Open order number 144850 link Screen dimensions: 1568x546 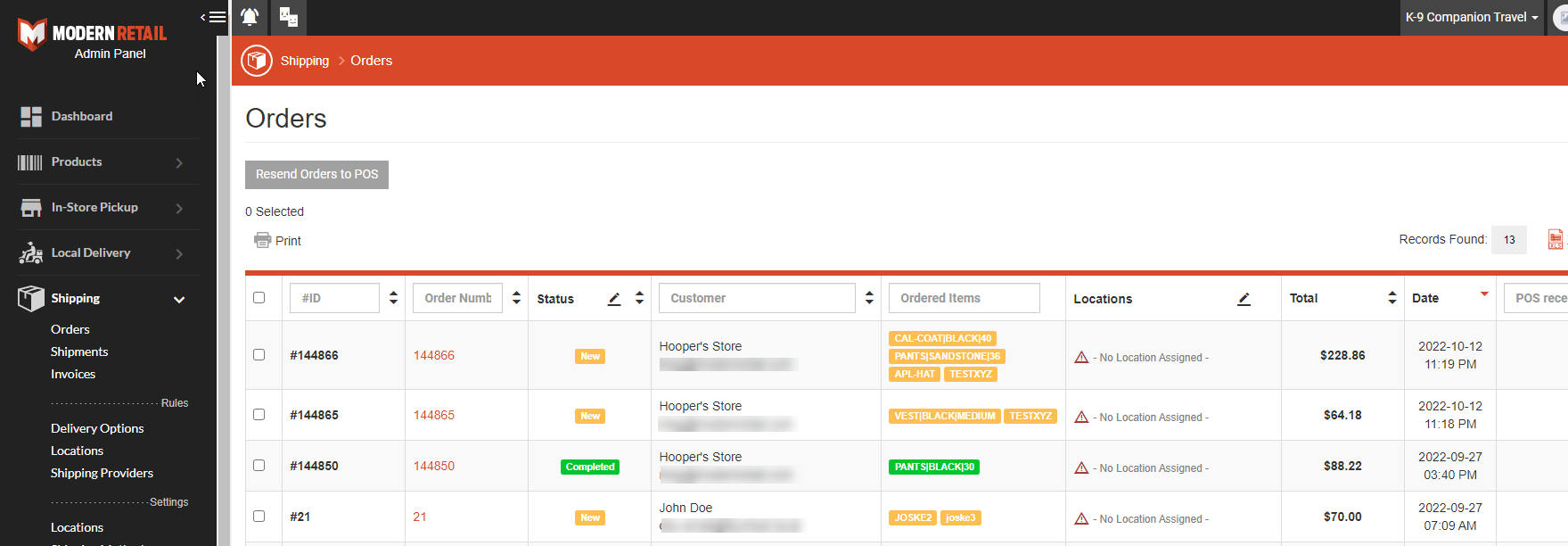[x=434, y=466]
